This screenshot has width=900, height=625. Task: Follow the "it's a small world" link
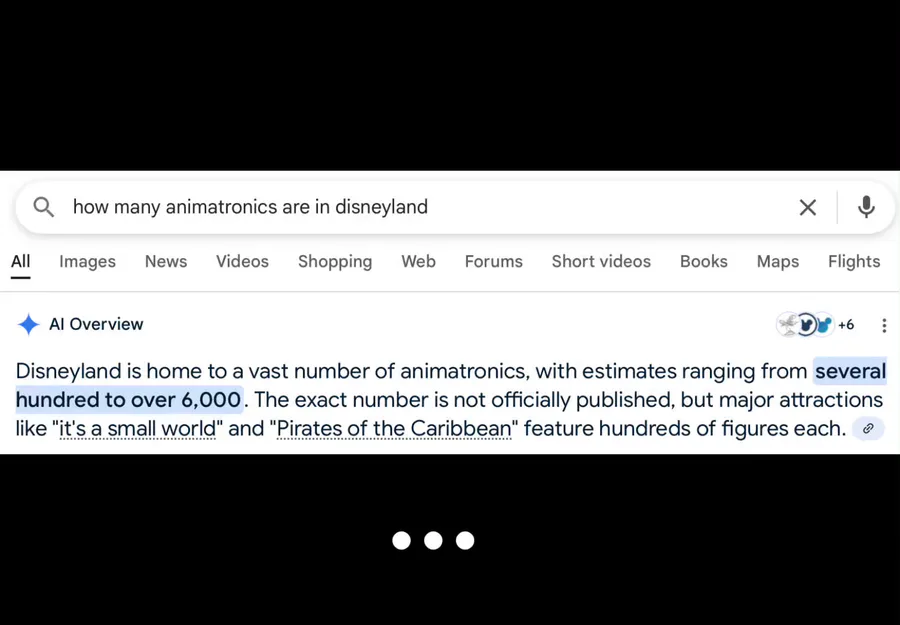point(138,429)
